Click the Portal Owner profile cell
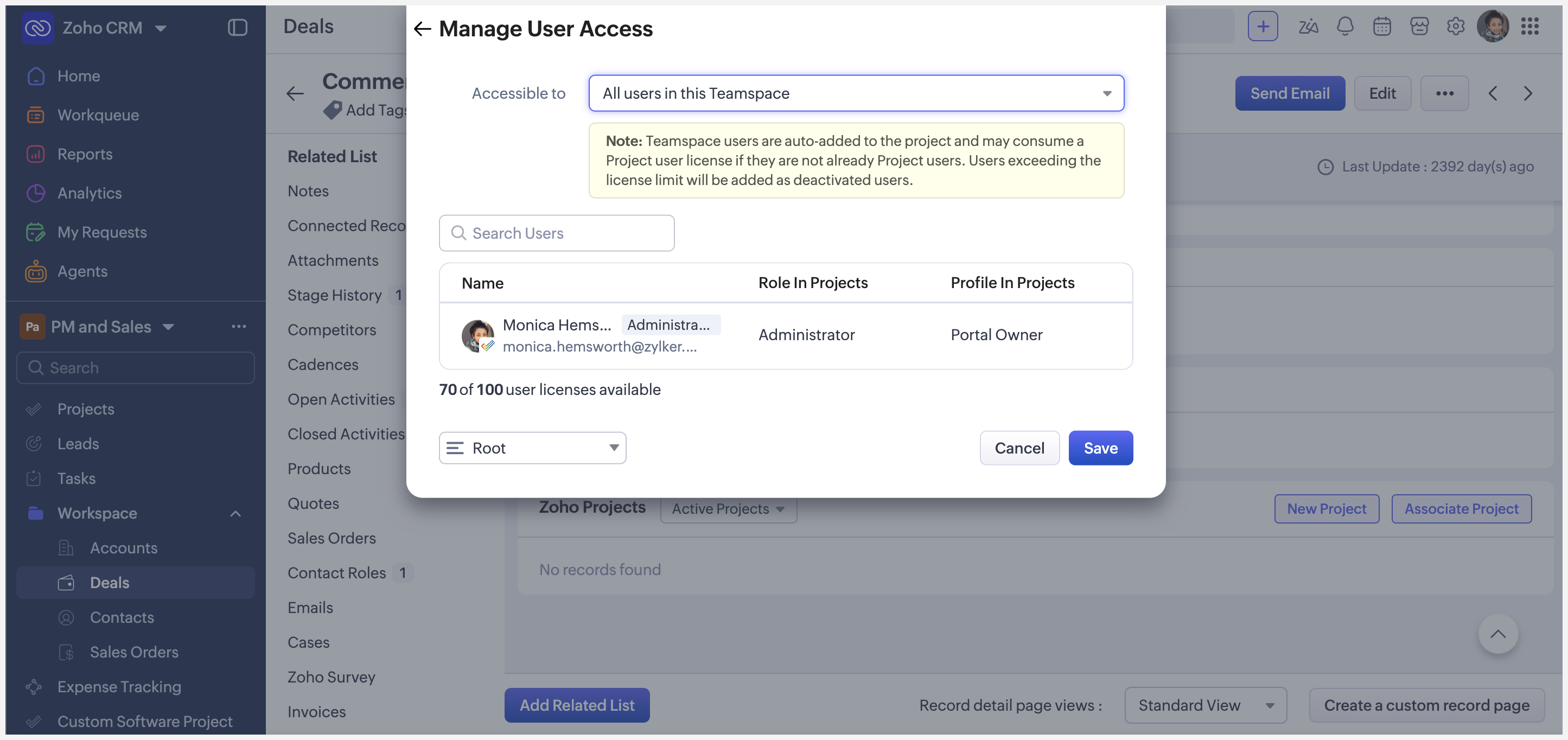The height and width of the screenshot is (740, 1568). click(997, 334)
